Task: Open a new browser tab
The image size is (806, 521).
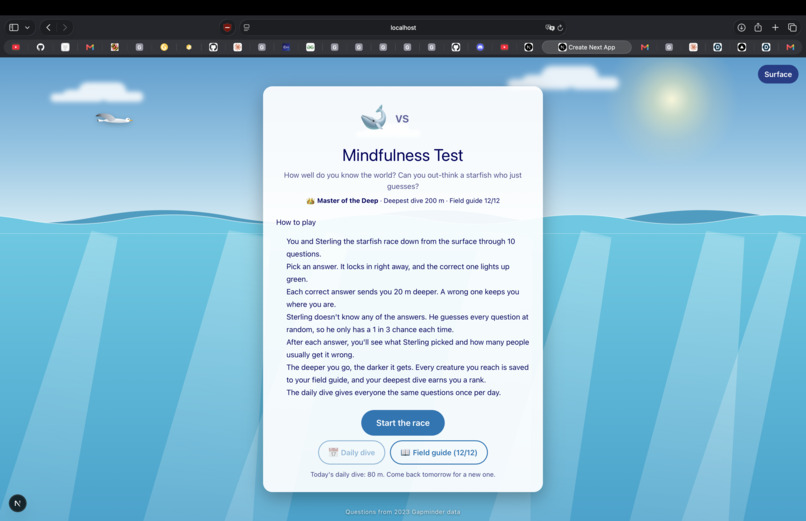Action: coord(775,28)
